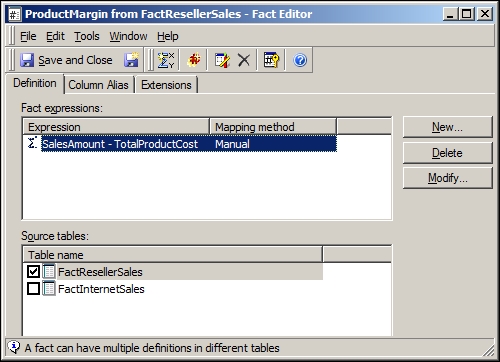
Task: Maximize the Fact Editor window
Action: click(x=467, y=14)
